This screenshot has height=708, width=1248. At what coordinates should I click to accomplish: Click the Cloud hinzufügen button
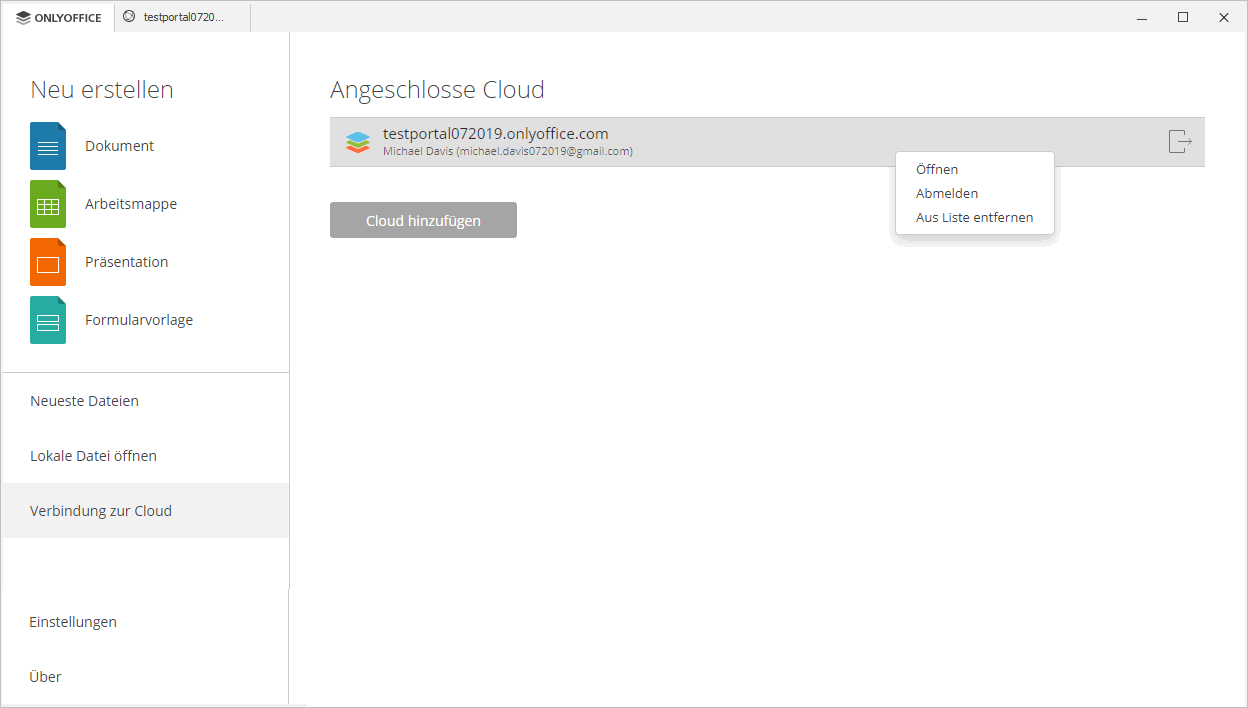(x=423, y=220)
